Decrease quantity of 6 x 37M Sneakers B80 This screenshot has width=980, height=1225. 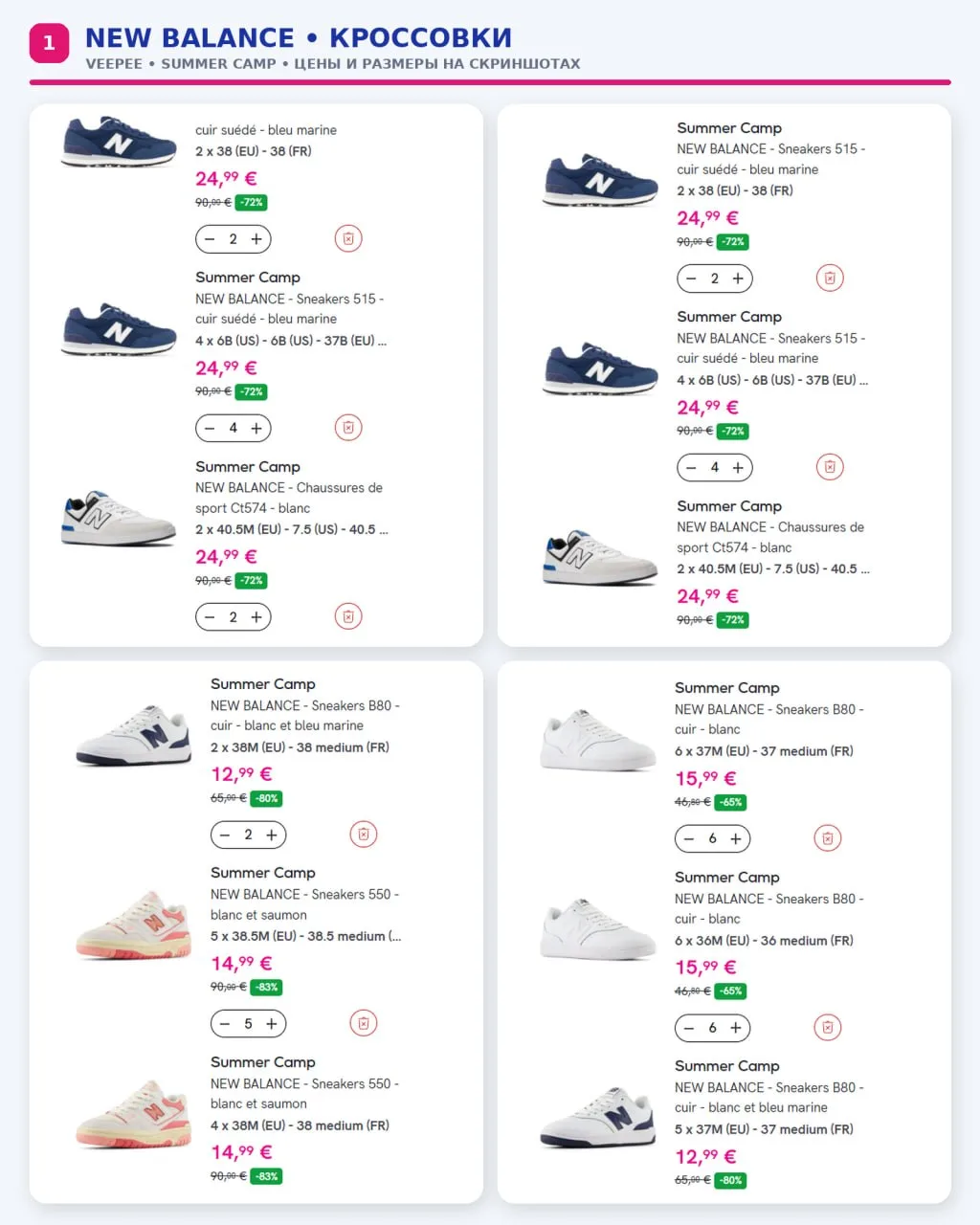689,839
